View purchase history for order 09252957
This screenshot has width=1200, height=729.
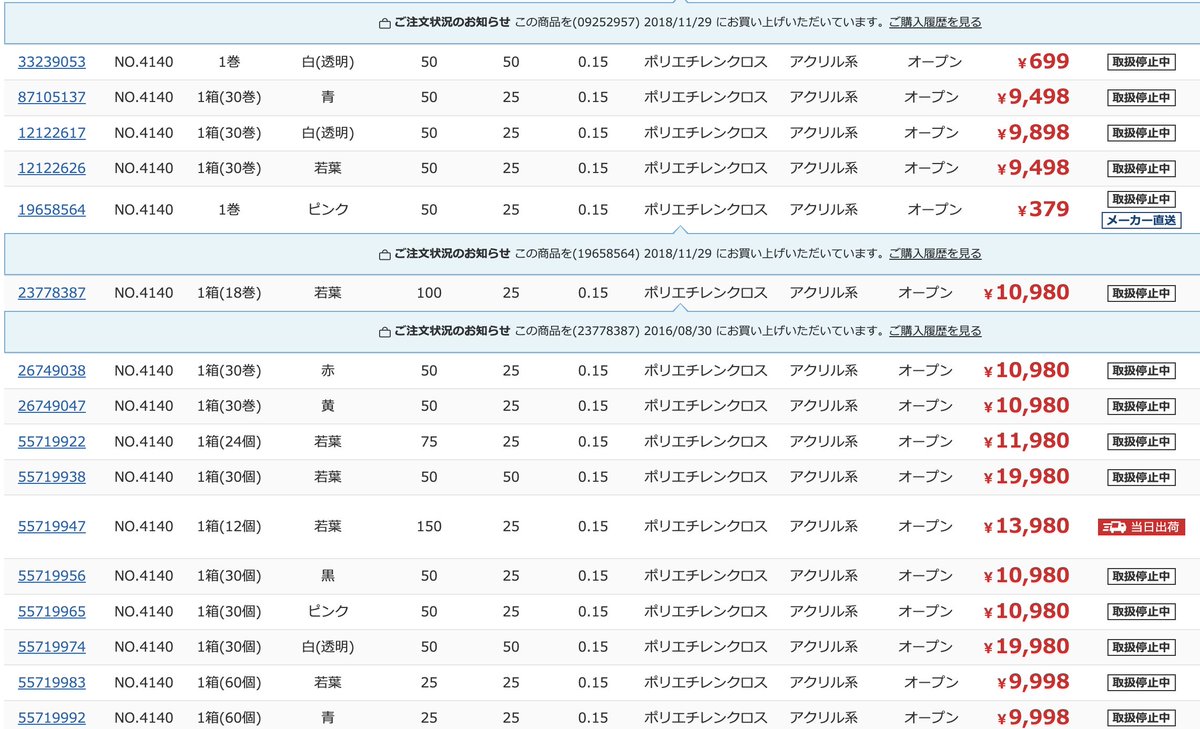pos(934,22)
